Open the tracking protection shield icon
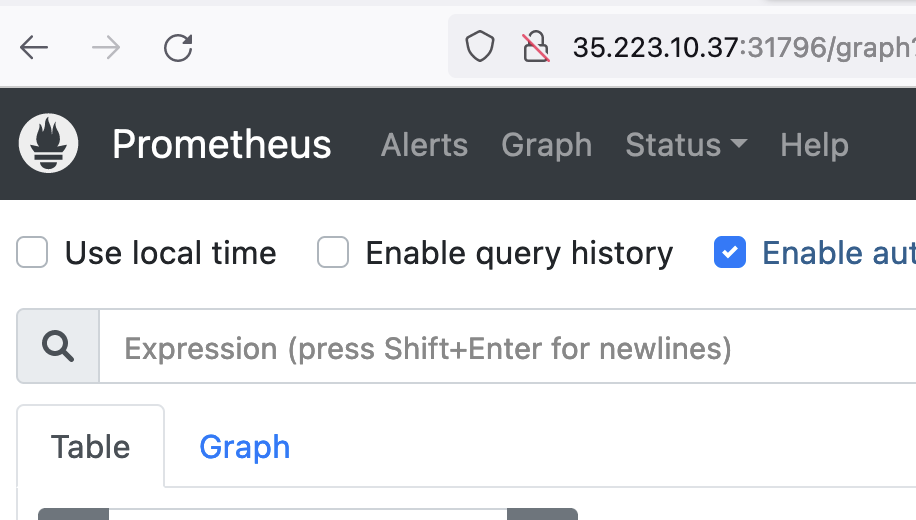Screen dimensions: 916x520 pyautogui.click(x=481, y=46)
